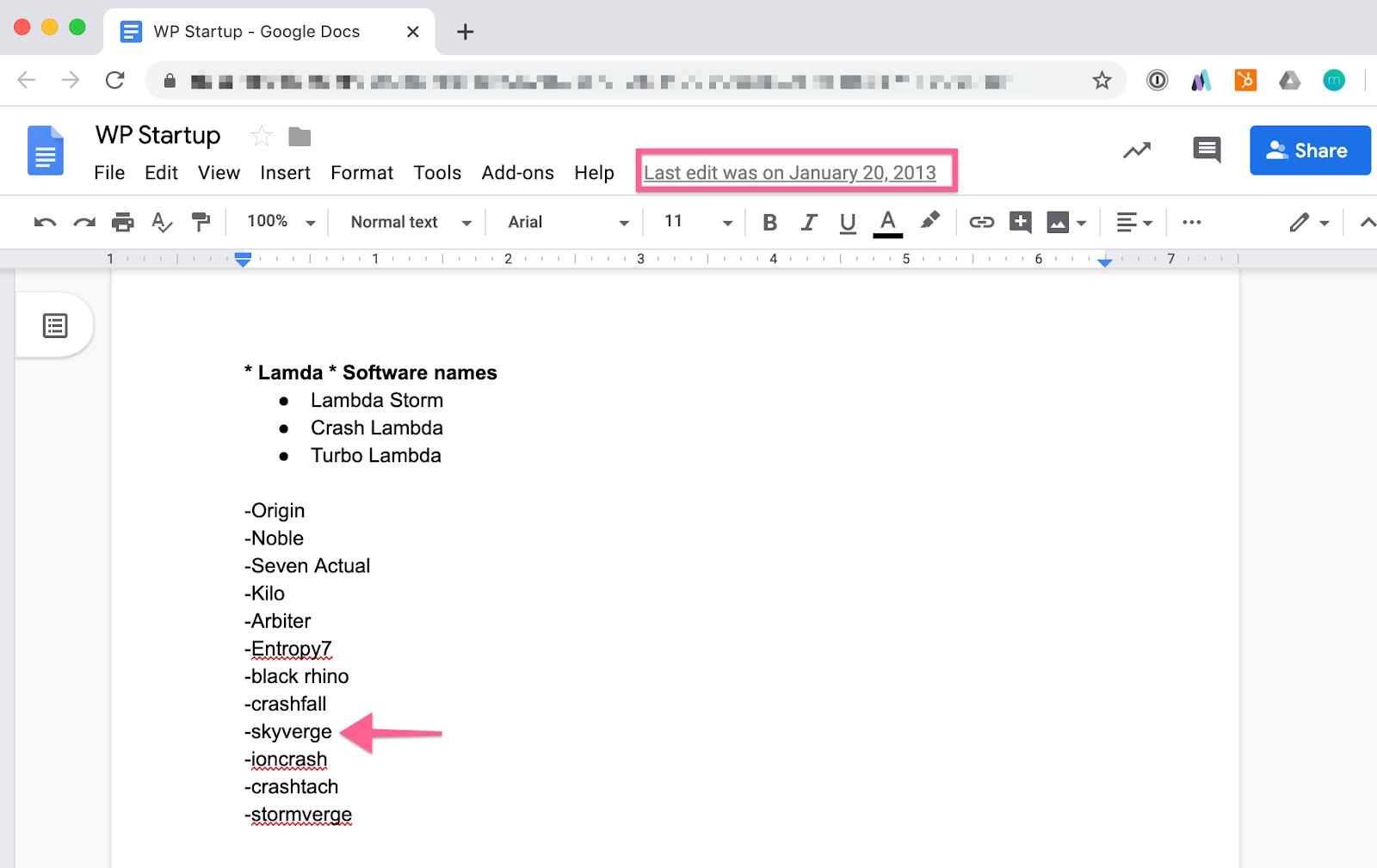Open the Arial font dropdown
1377x868 pixels.
point(568,222)
